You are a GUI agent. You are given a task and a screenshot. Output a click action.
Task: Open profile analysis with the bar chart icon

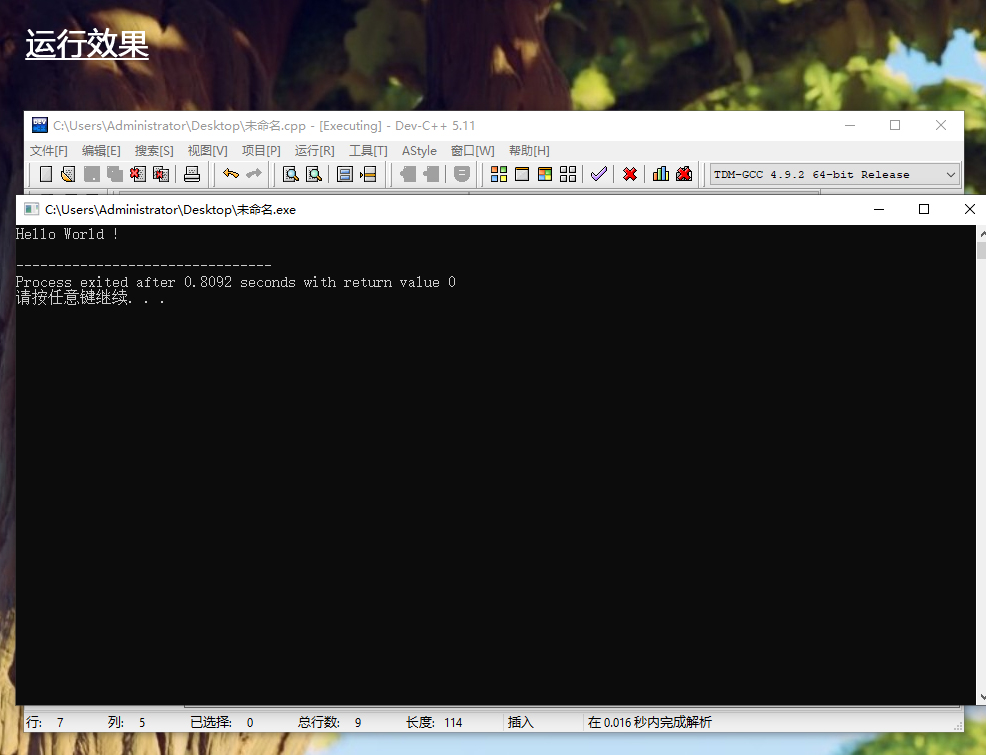pos(660,174)
